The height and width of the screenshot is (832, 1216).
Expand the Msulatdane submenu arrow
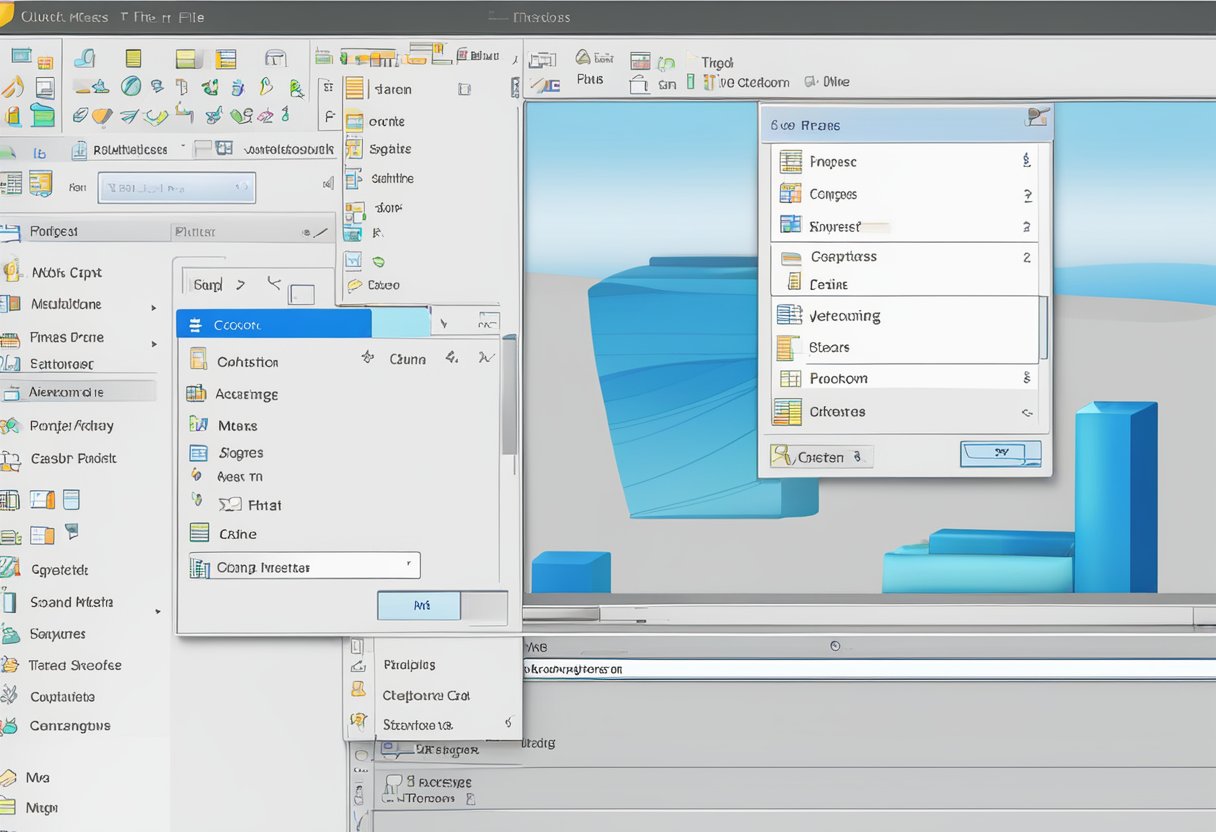(x=154, y=308)
